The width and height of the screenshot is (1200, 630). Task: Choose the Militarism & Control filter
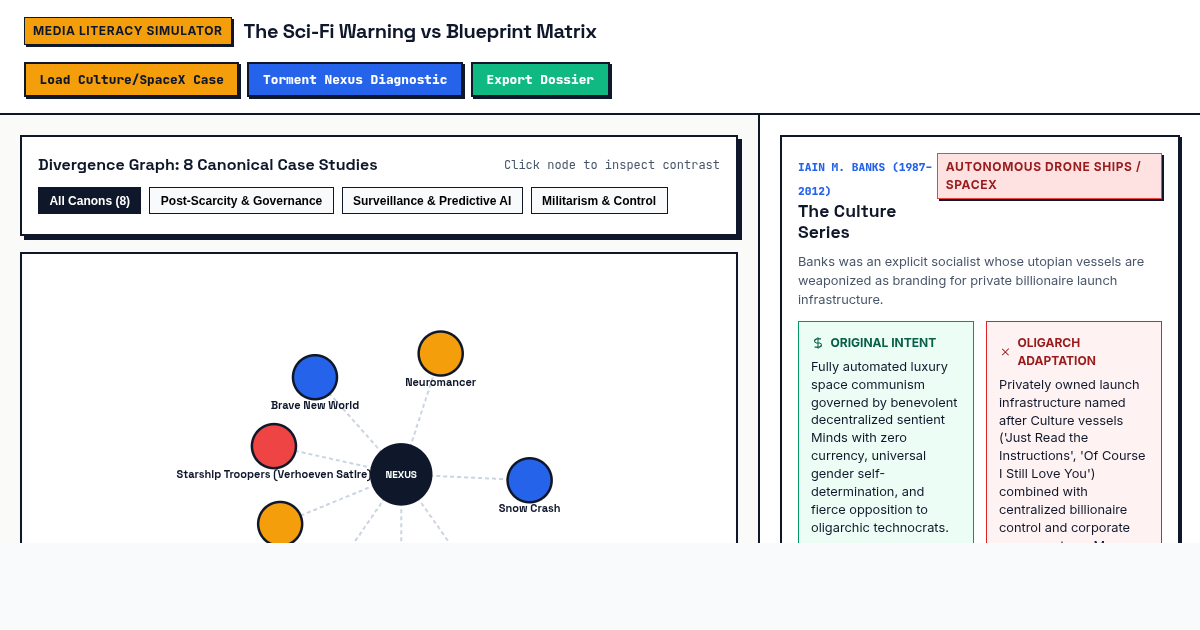click(599, 201)
